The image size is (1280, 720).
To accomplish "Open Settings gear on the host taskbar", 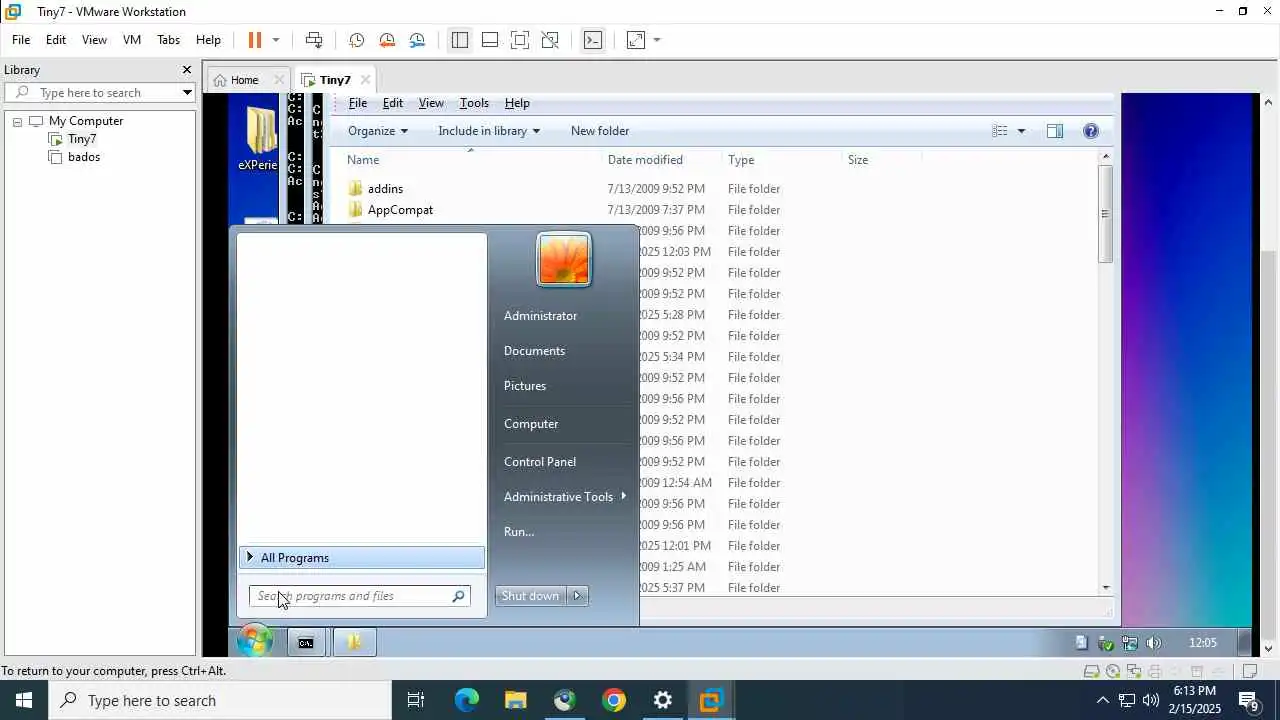I will tap(663, 701).
